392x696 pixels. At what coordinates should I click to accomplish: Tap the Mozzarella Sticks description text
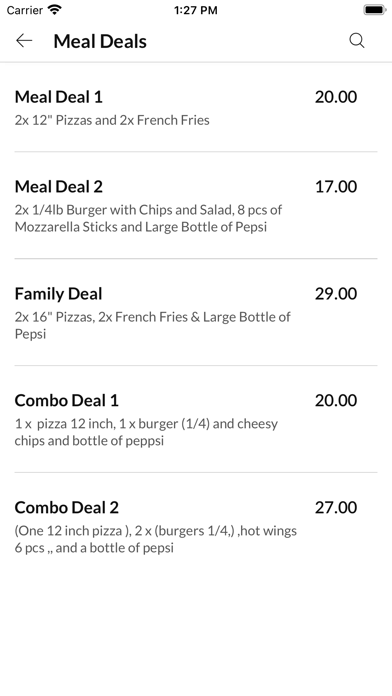(148, 218)
